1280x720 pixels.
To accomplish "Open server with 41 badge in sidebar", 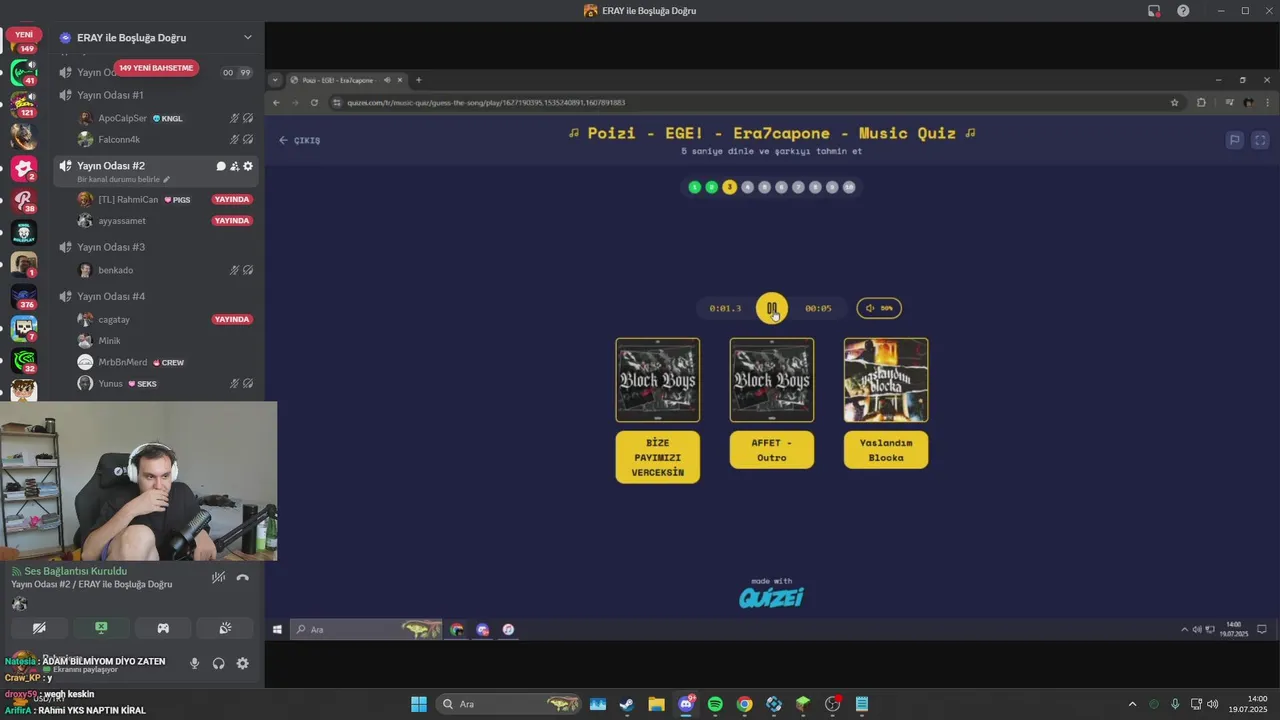I will click(x=23, y=72).
